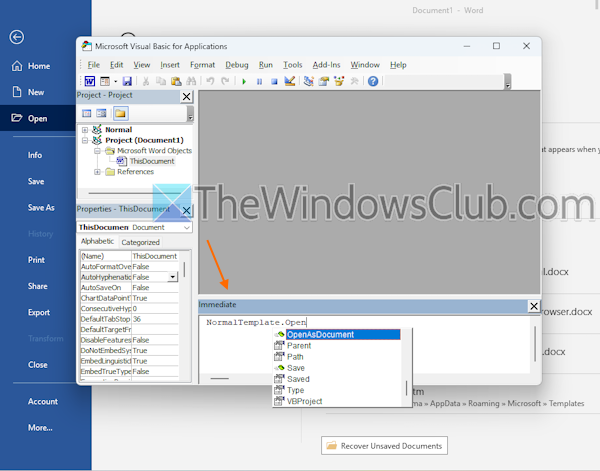Click the green Run macro play icon
This screenshot has width=600, height=471.
tap(244, 81)
